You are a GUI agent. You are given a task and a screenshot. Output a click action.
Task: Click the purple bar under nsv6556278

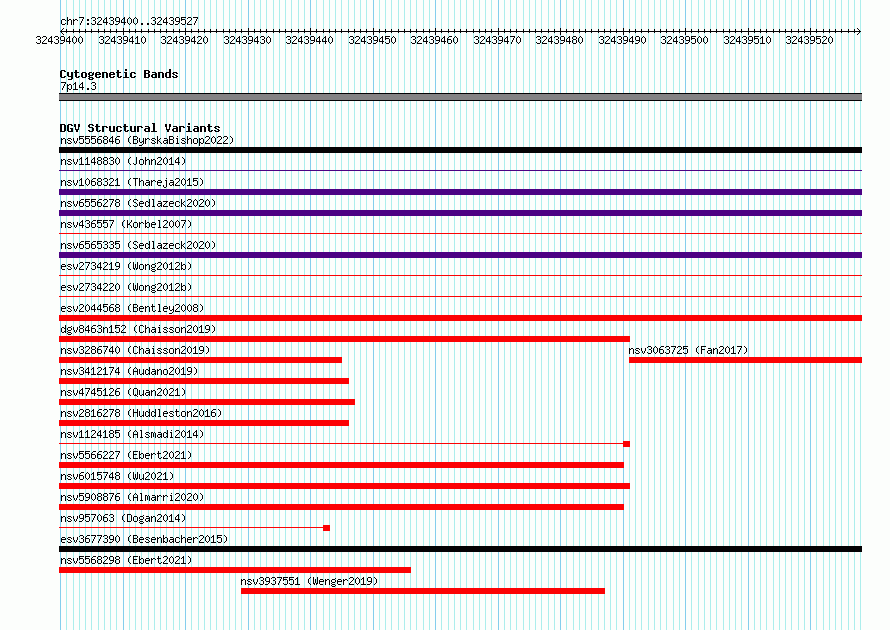(460, 213)
